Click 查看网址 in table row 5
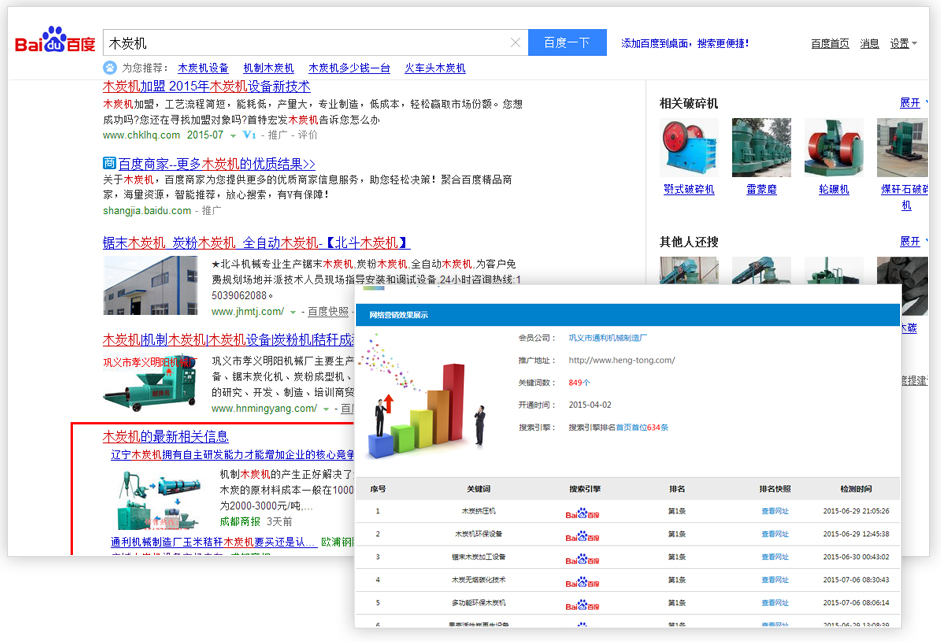The image size is (941, 642). [775, 603]
